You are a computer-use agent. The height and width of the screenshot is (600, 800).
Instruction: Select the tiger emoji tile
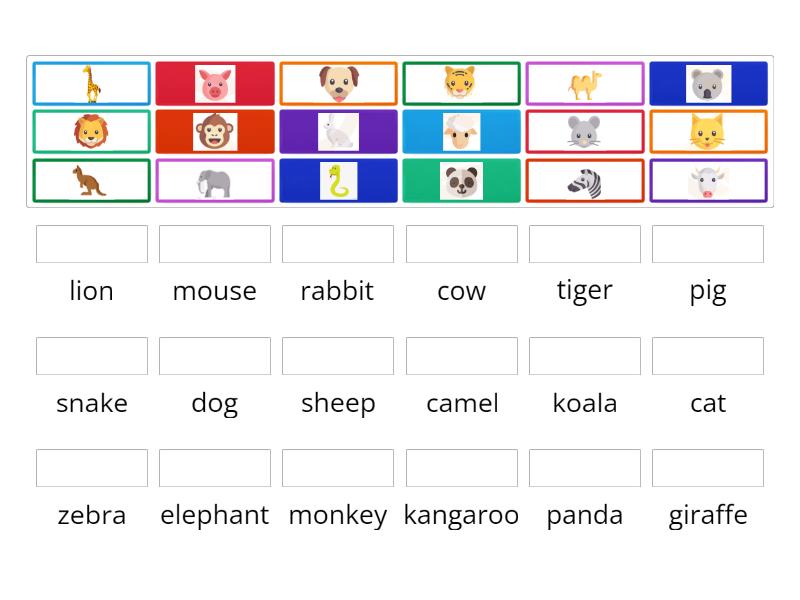click(x=461, y=83)
